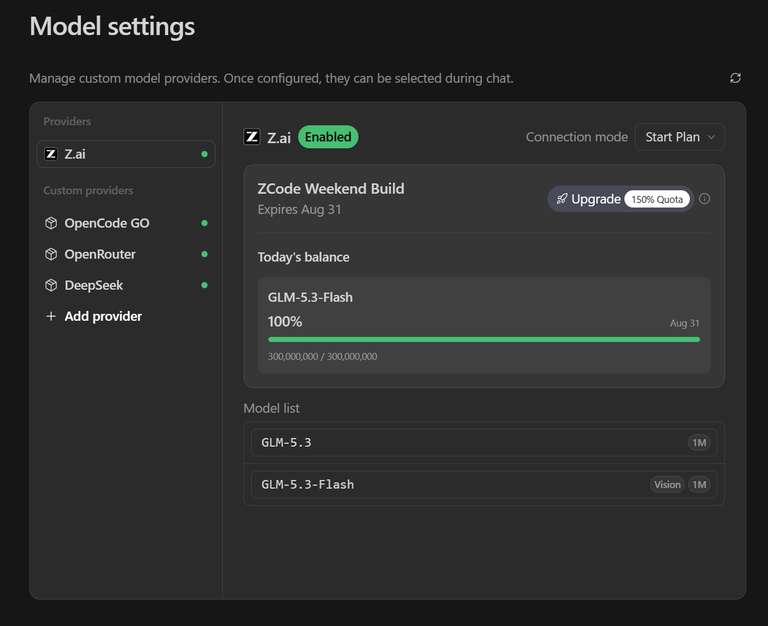The width and height of the screenshot is (768, 626).
Task: Click the Start Plan dropdown chevron
Action: tap(711, 138)
